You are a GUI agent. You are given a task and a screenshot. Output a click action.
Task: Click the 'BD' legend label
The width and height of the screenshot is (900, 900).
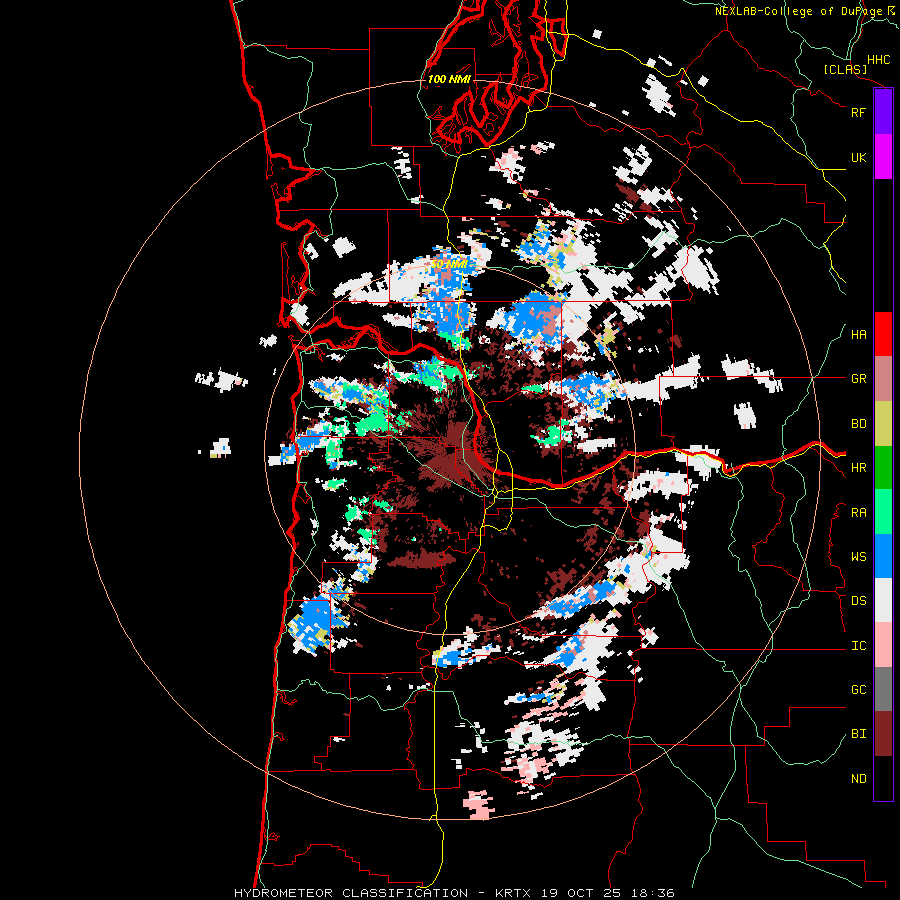[x=858, y=424]
